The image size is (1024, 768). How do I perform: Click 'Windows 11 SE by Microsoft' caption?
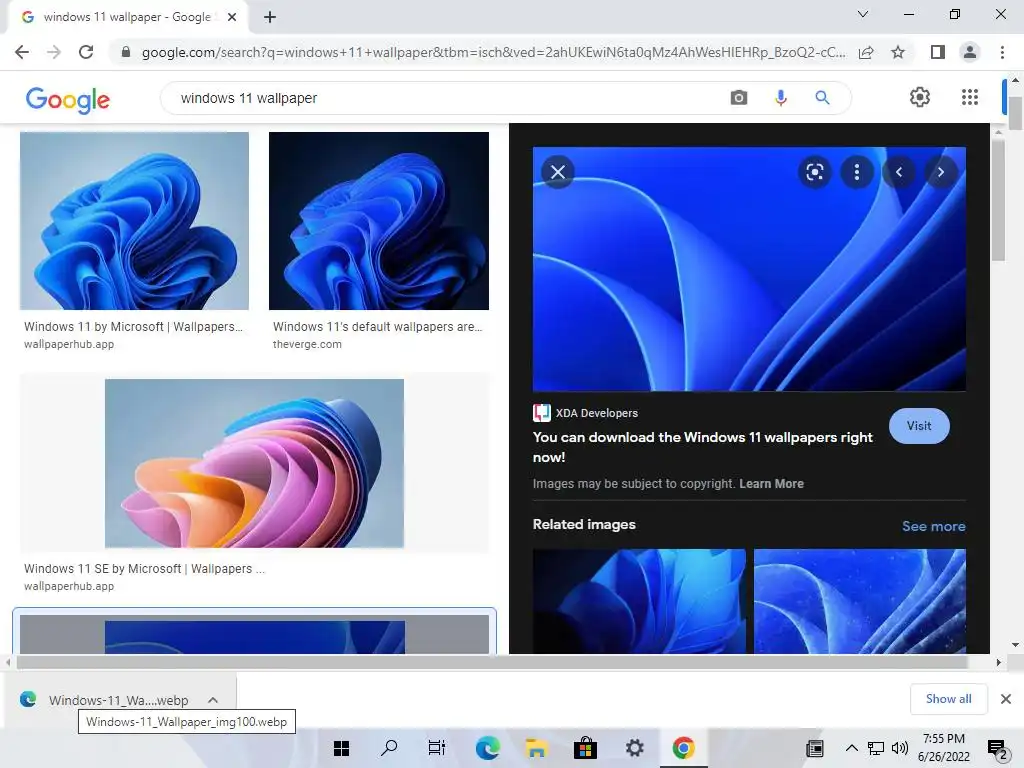point(144,569)
